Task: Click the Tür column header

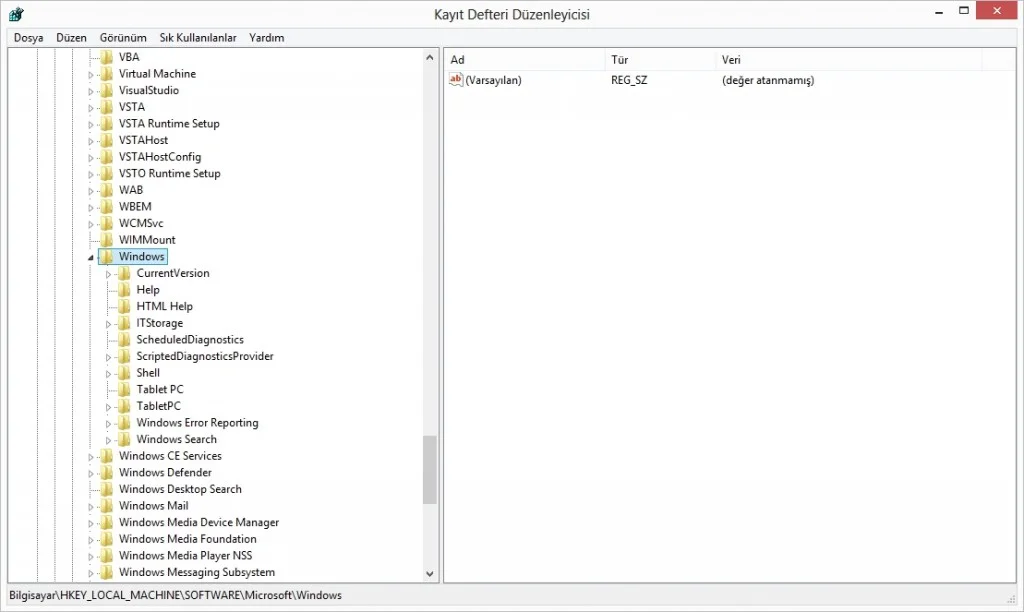Action: click(660, 59)
